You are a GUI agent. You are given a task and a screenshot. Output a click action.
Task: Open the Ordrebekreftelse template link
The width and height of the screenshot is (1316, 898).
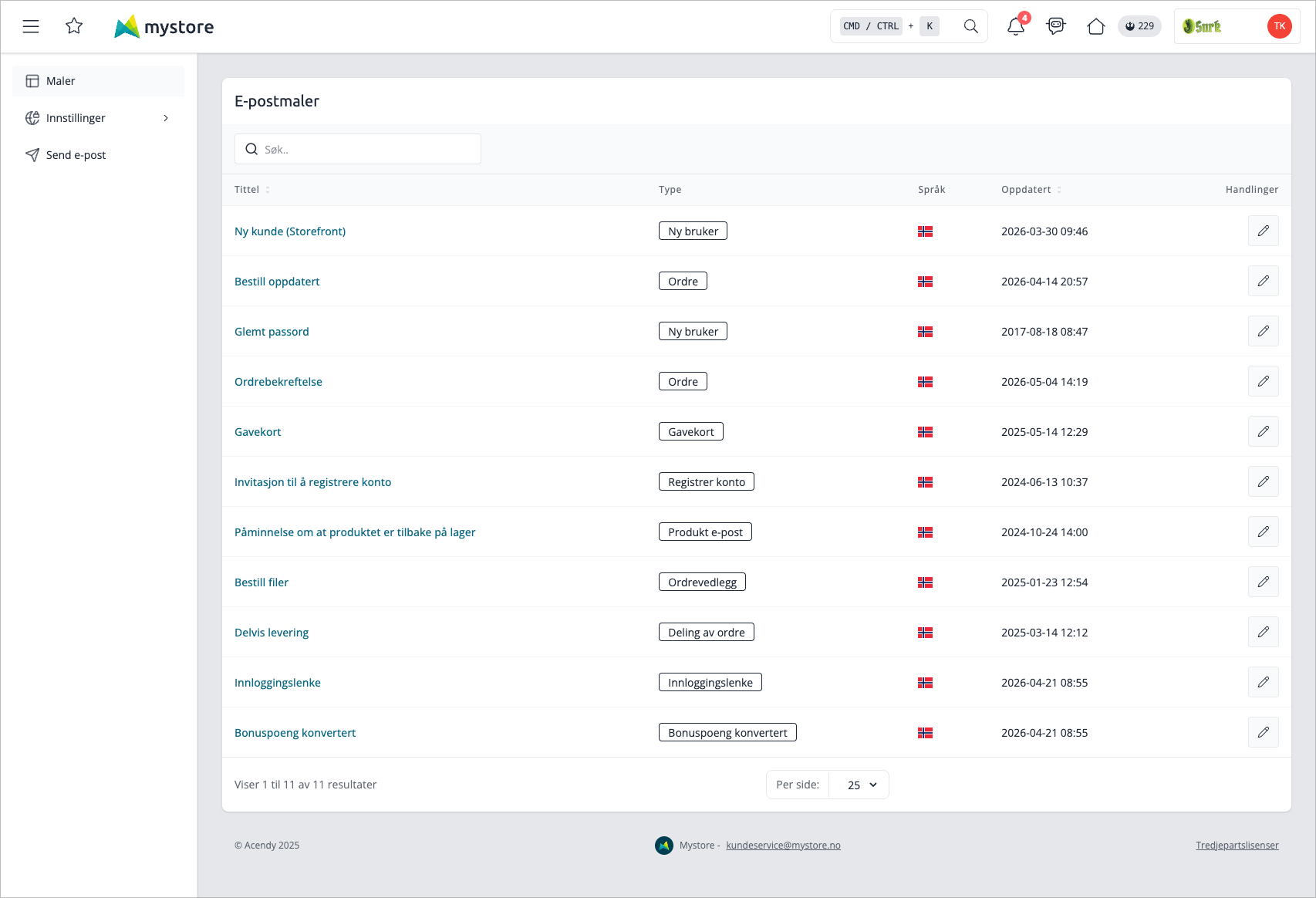click(278, 382)
